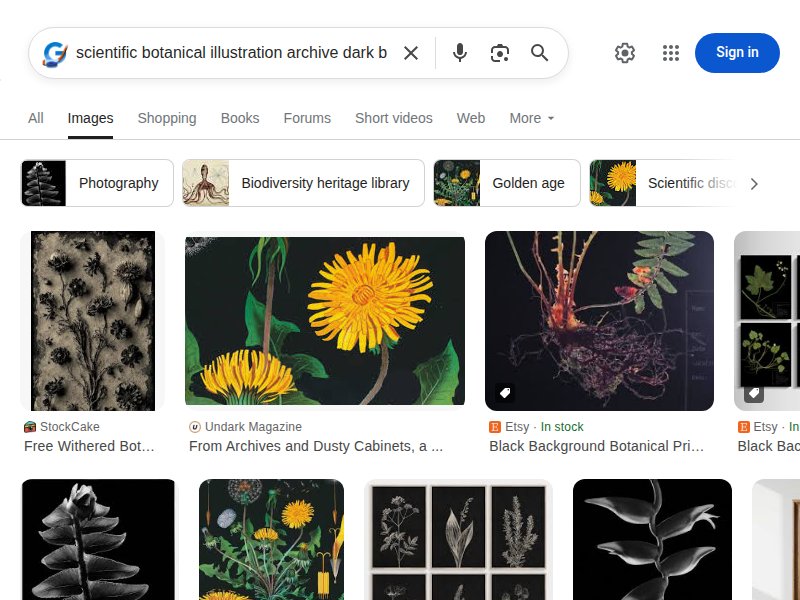Open Quick Settings gear
The image size is (800, 600).
pyautogui.click(x=625, y=53)
